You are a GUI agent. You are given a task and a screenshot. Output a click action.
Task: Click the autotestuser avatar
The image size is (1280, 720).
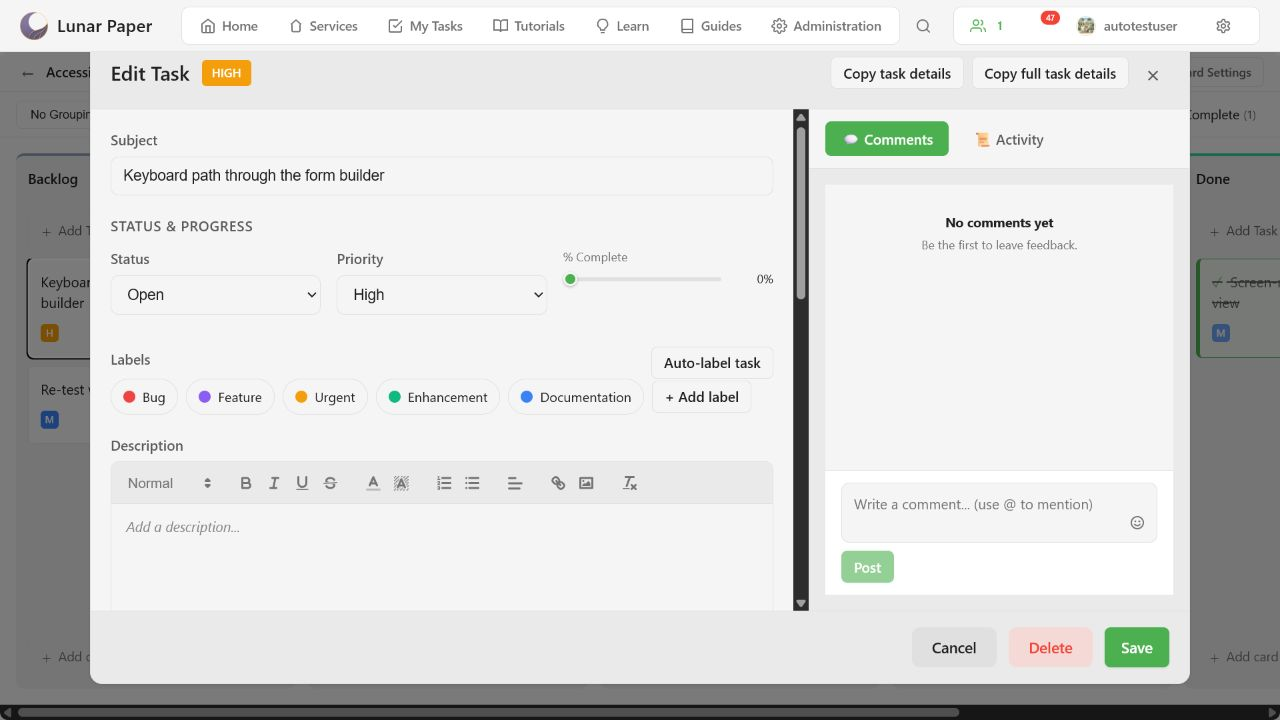click(x=1086, y=26)
